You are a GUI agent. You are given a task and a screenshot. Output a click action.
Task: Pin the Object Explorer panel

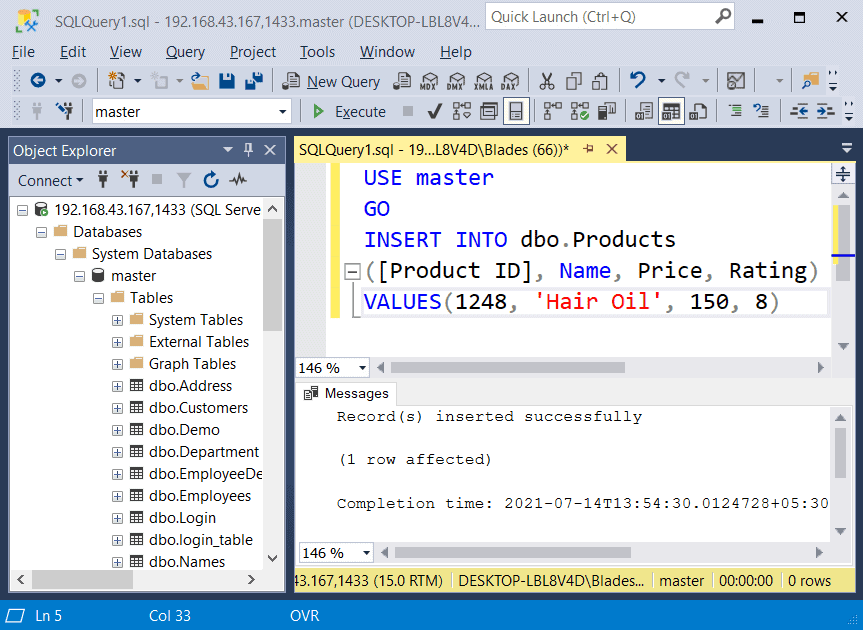(246, 150)
